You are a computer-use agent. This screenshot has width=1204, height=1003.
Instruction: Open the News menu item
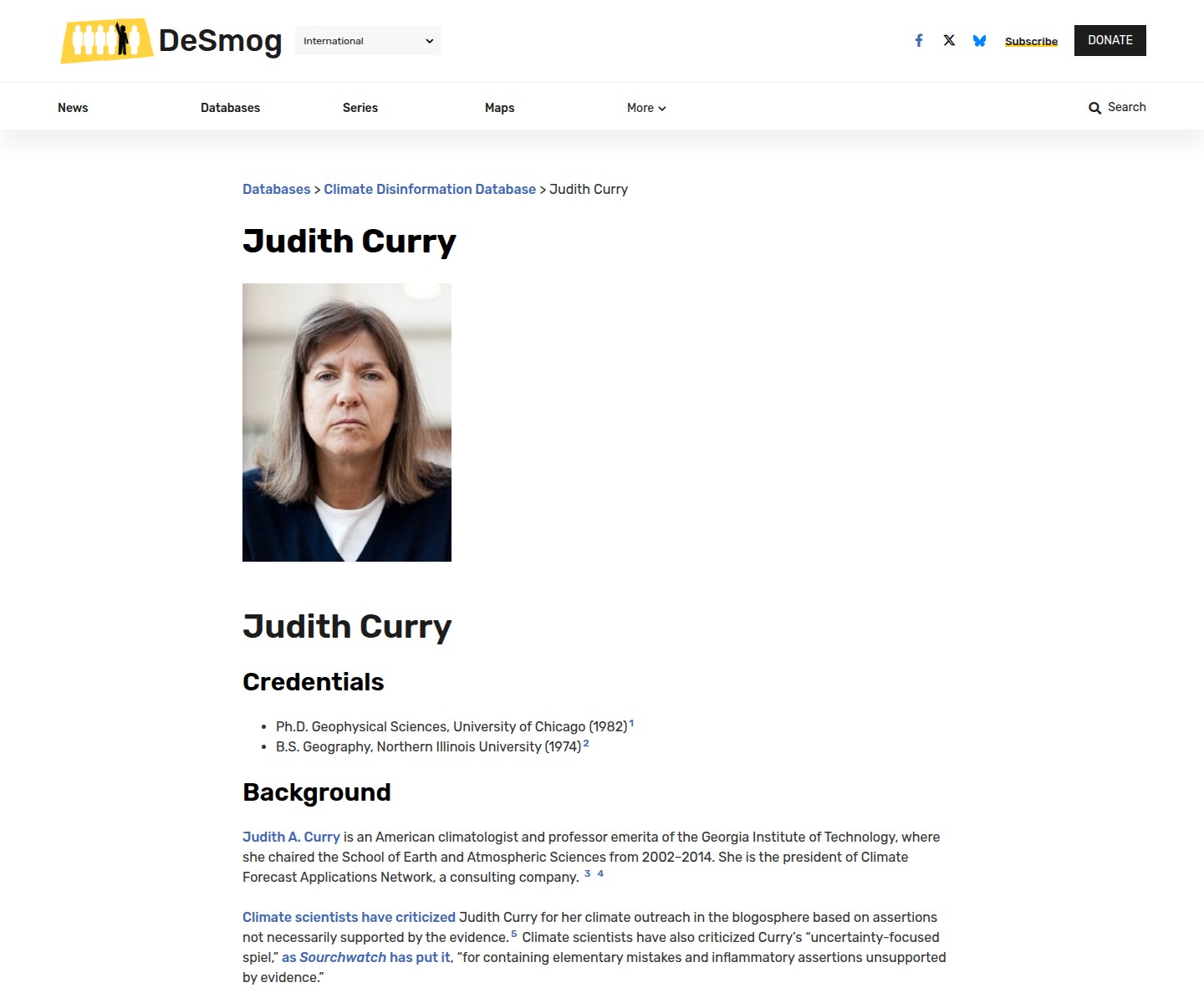coord(73,108)
